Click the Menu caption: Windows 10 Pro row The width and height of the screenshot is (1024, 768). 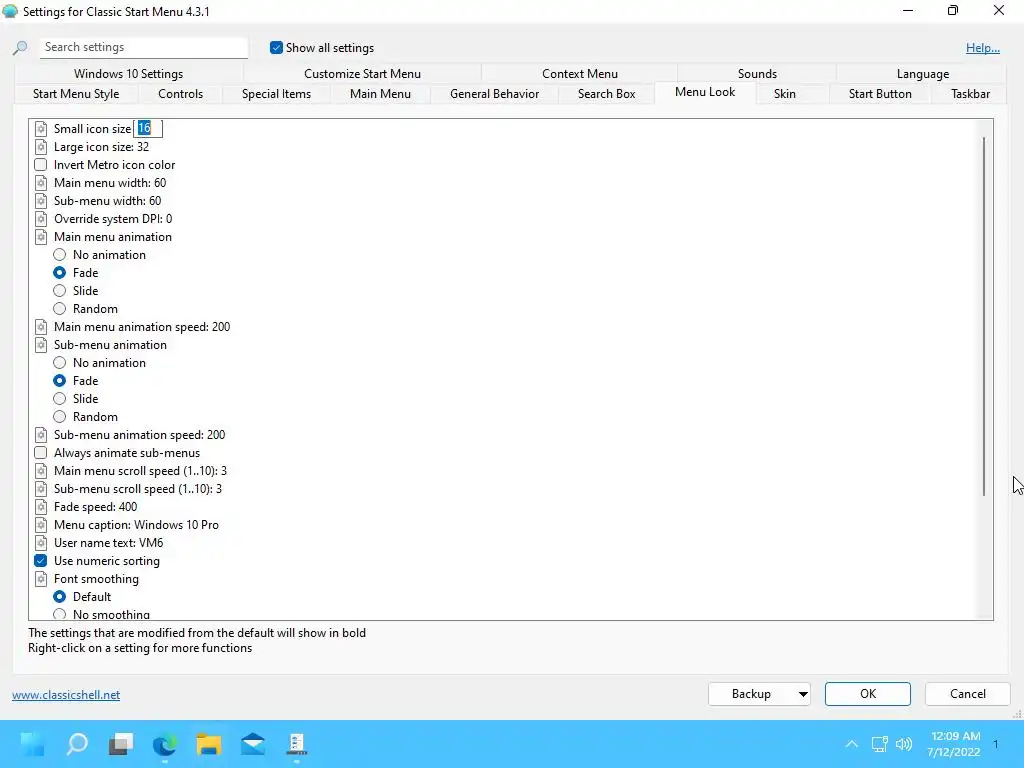[x=136, y=525]
